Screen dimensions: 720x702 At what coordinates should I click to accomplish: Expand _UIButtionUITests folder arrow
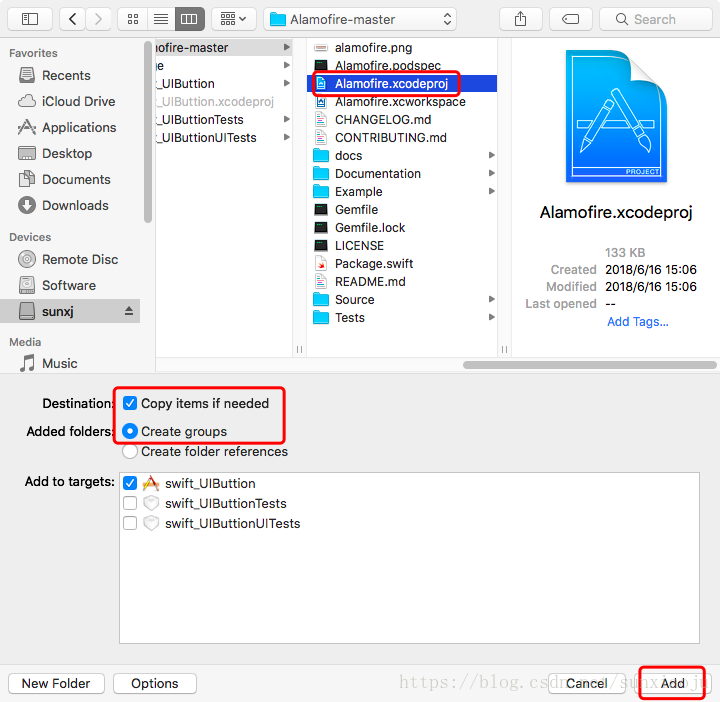pos(287,138)
